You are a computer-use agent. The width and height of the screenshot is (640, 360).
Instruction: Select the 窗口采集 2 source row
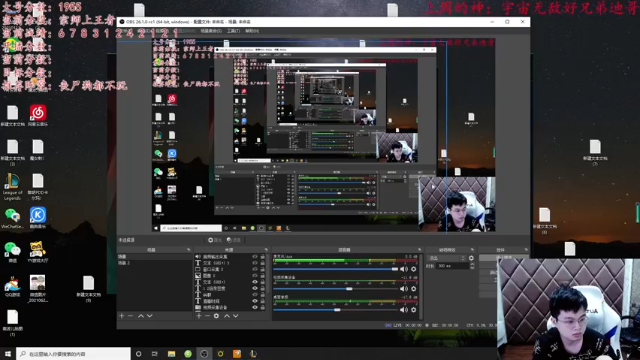point(230,269)
